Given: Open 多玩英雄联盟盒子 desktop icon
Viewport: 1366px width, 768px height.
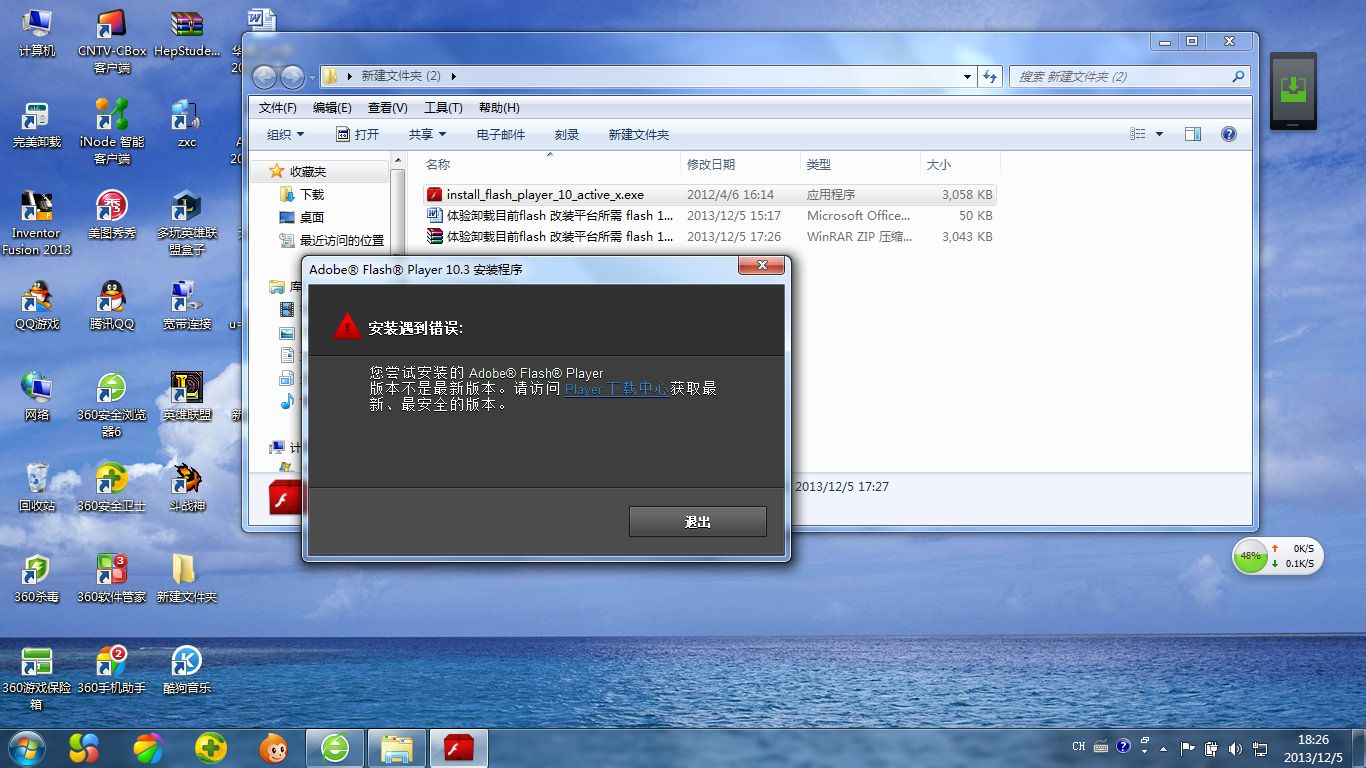Looking at the screenshot, I should (x=187, y=224).
